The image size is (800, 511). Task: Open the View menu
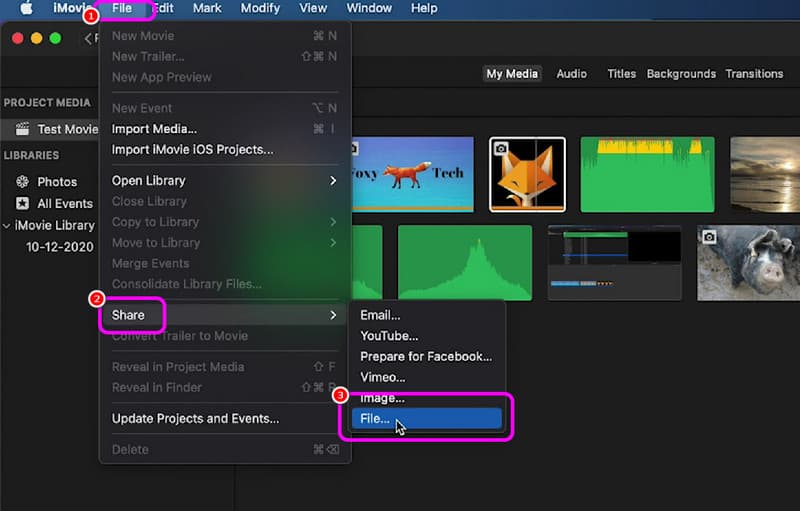pos(313,8)
